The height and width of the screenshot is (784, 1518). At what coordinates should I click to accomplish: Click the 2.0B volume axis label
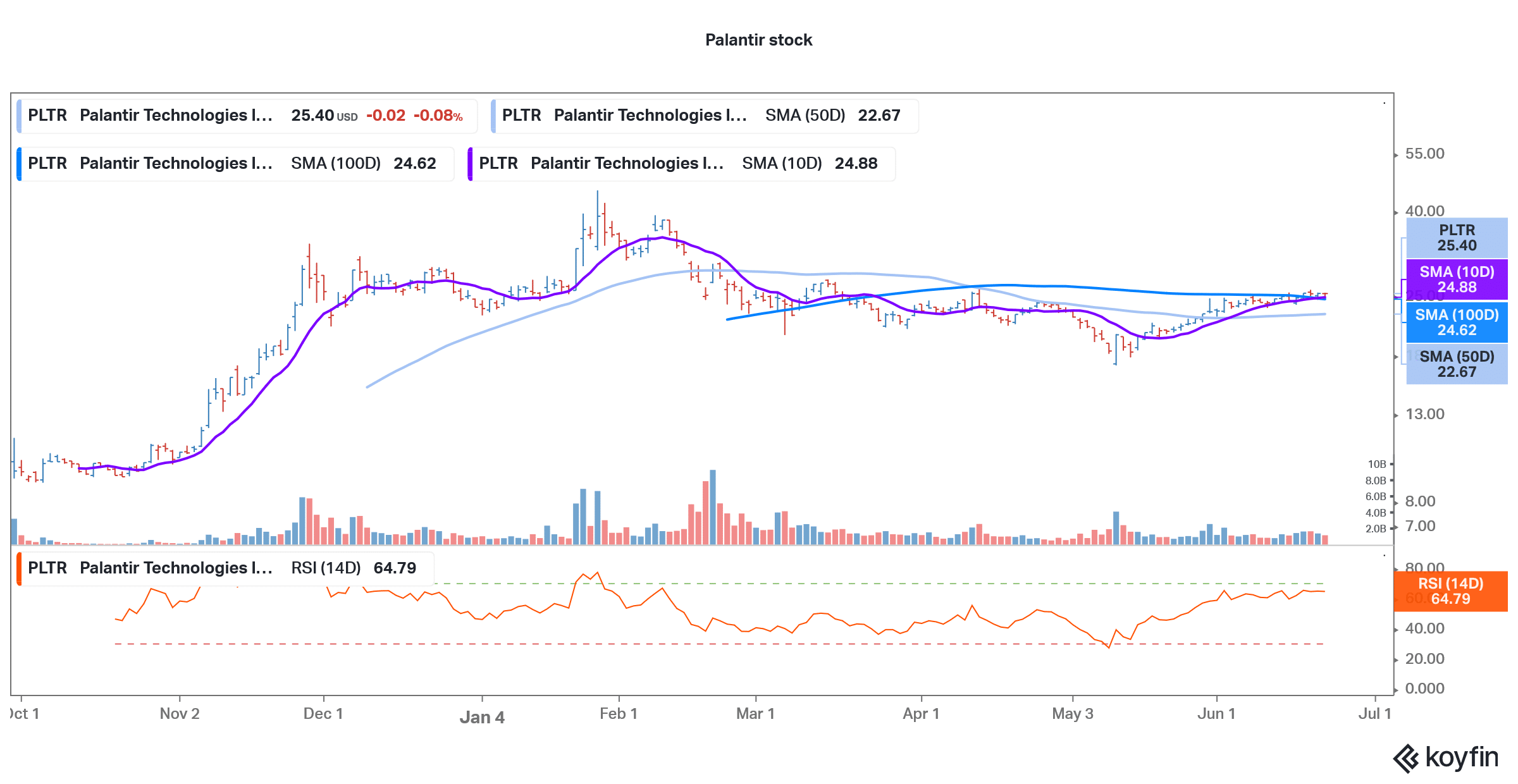tap(1375, 529)
